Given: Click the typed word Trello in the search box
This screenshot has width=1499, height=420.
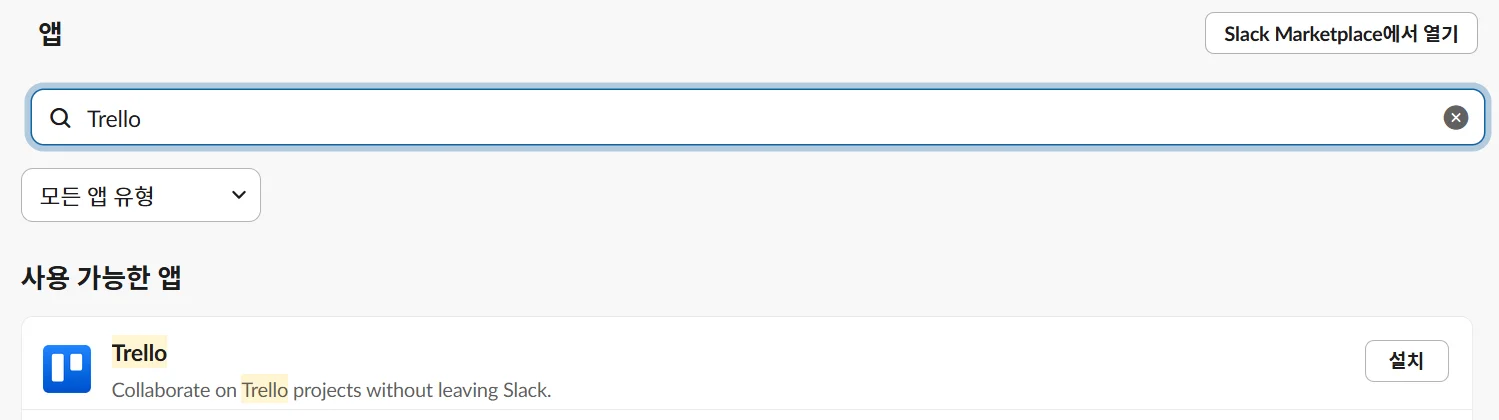Looking at the screenshot, I should pos(114,119).
